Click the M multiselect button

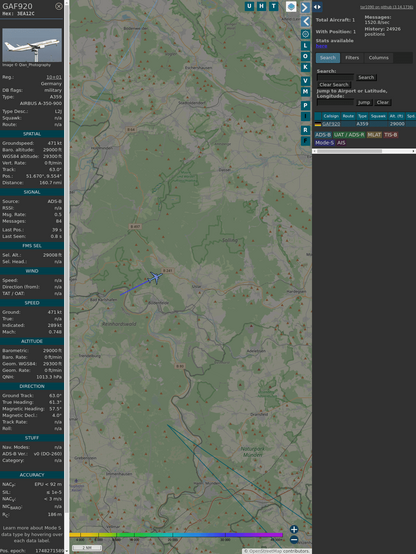305,92
